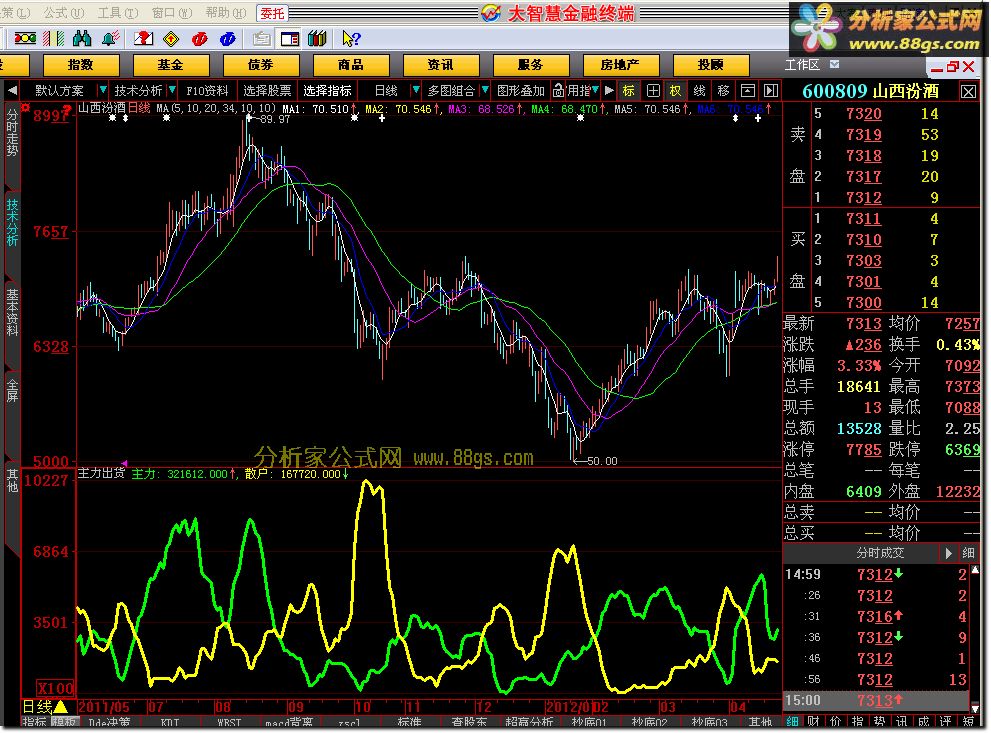The image size is (991, 733).
Task: Open the 投顾 category tab
Action: [710, 64]
